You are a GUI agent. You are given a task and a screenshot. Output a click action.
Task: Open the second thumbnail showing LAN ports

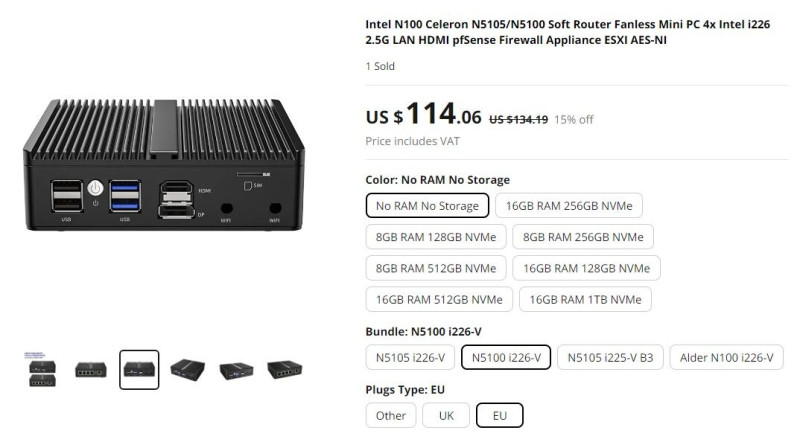[91, 370]
